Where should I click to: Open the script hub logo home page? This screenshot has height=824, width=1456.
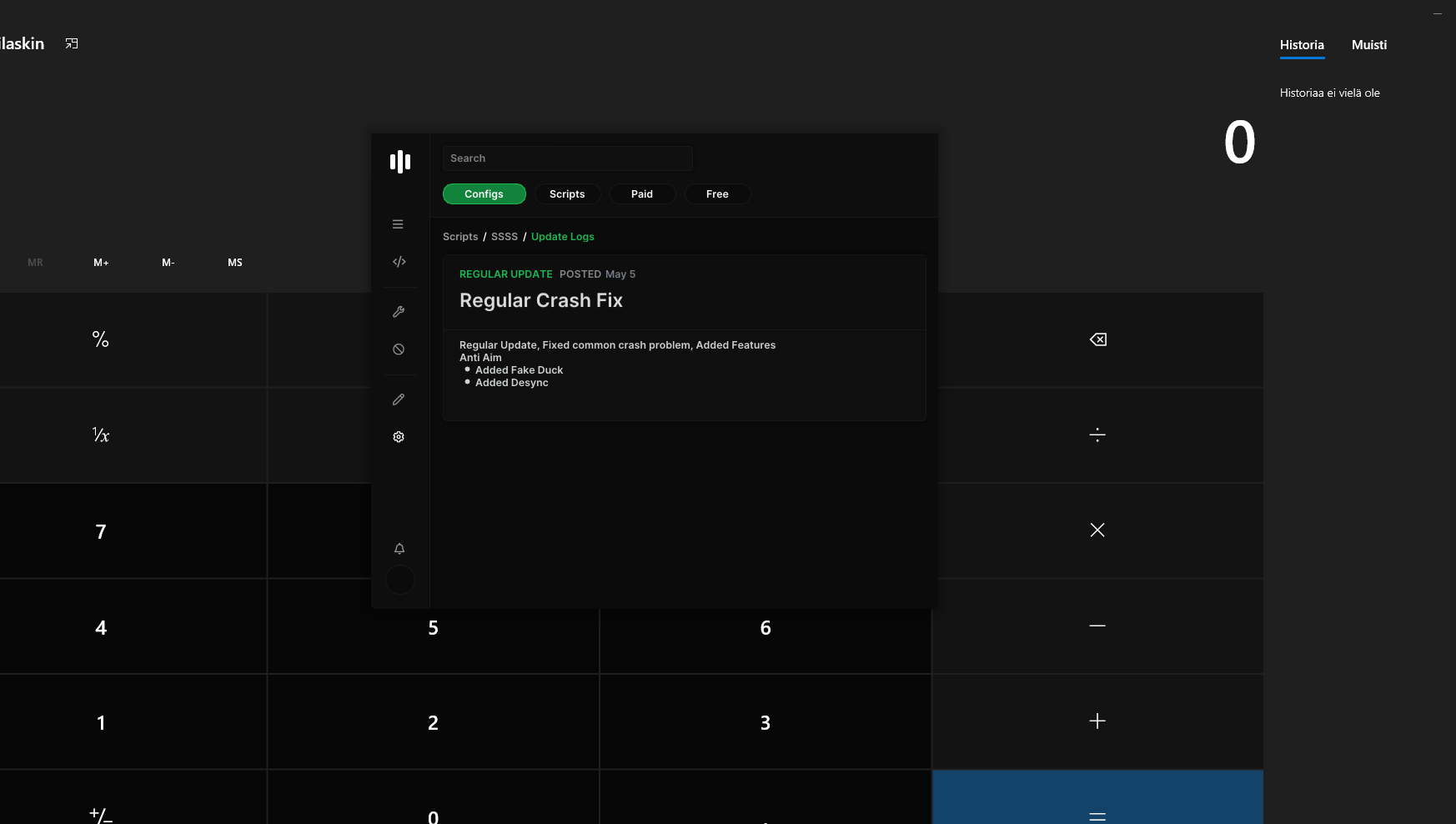pyautogui.click(x=399, y=162)
